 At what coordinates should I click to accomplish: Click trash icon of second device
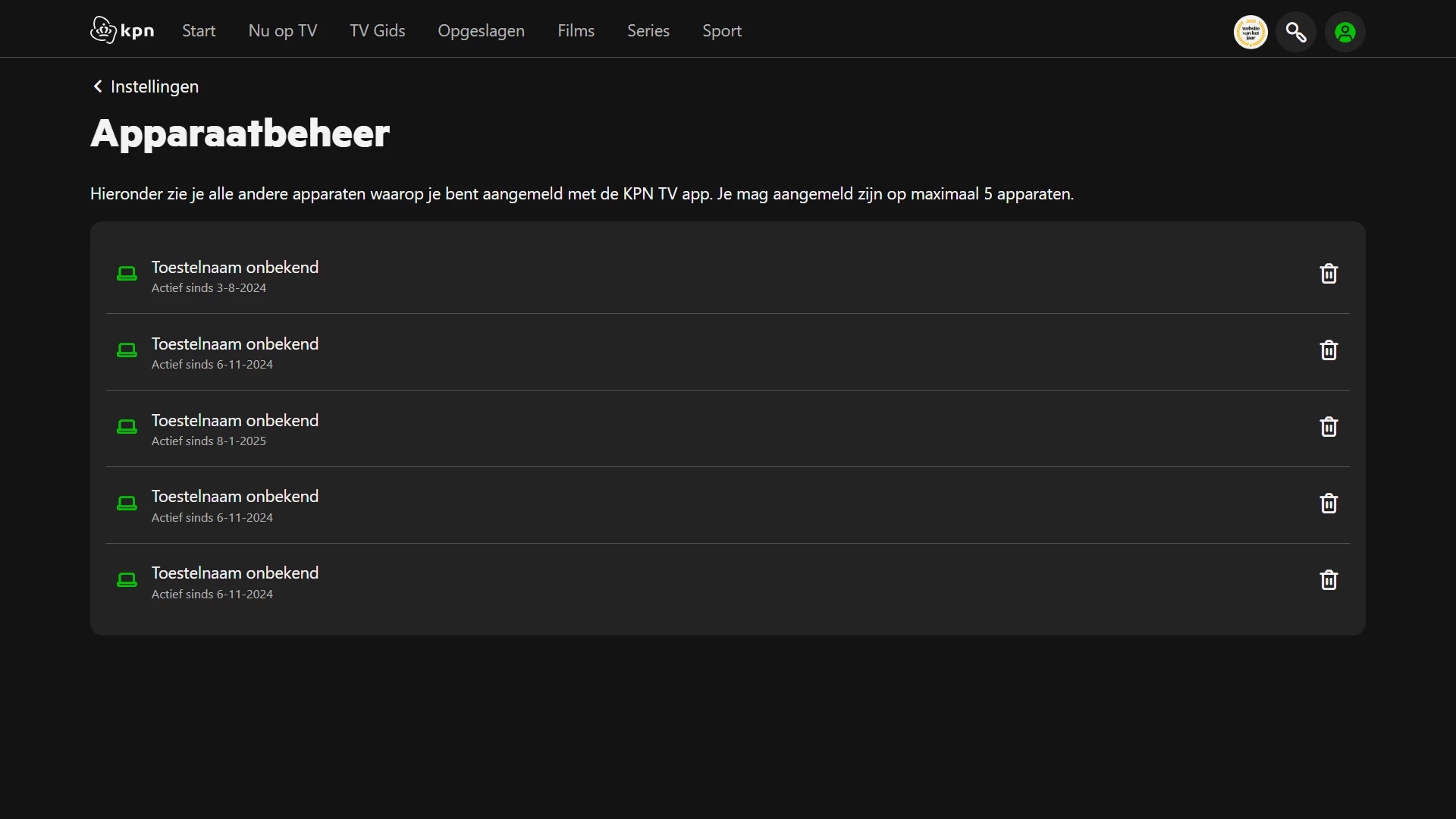point(1328,350)
